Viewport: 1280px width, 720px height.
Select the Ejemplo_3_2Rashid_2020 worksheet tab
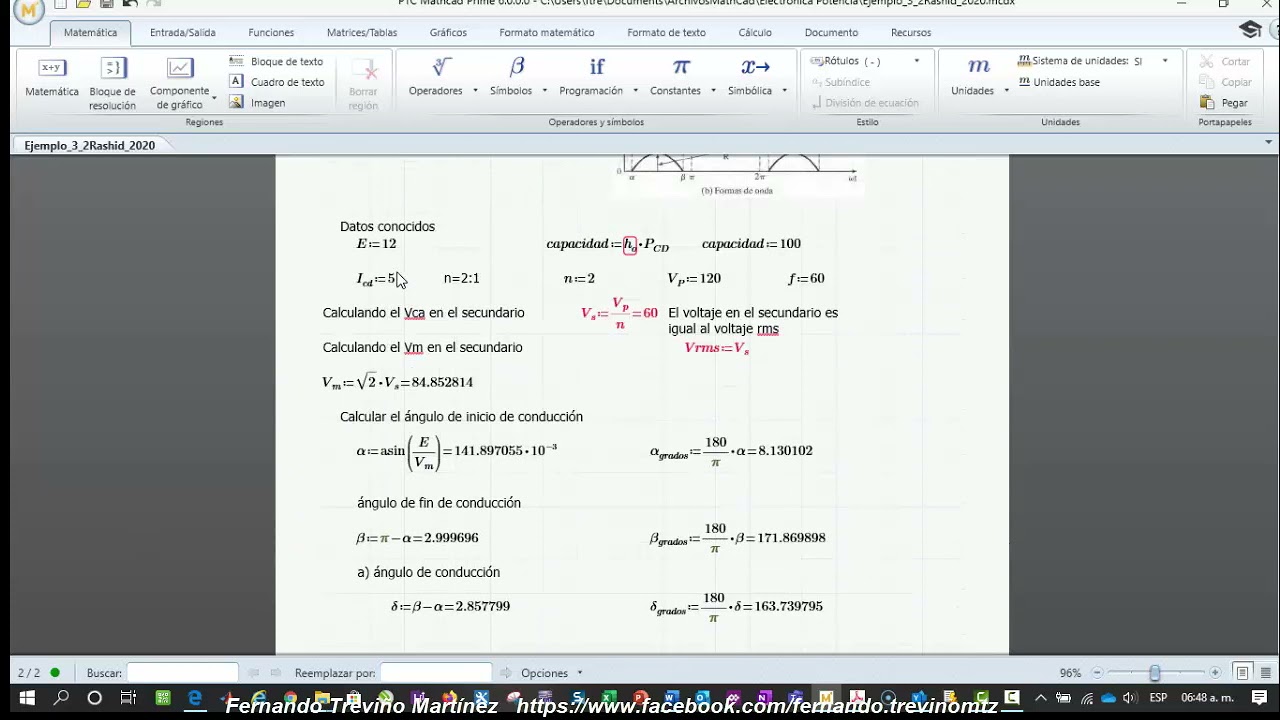tap(90, 145)
